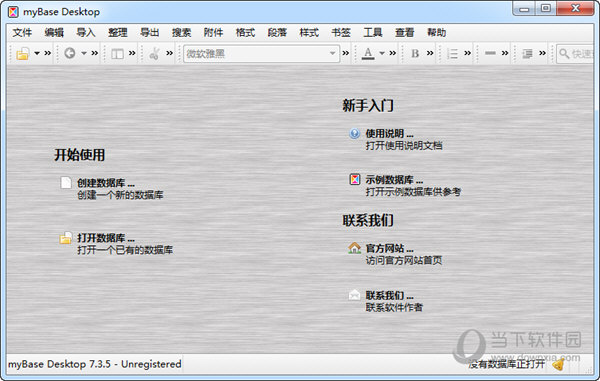Visit the 官方网站 ... link
The image size is (600, 381).
click(x=390, y=248)
